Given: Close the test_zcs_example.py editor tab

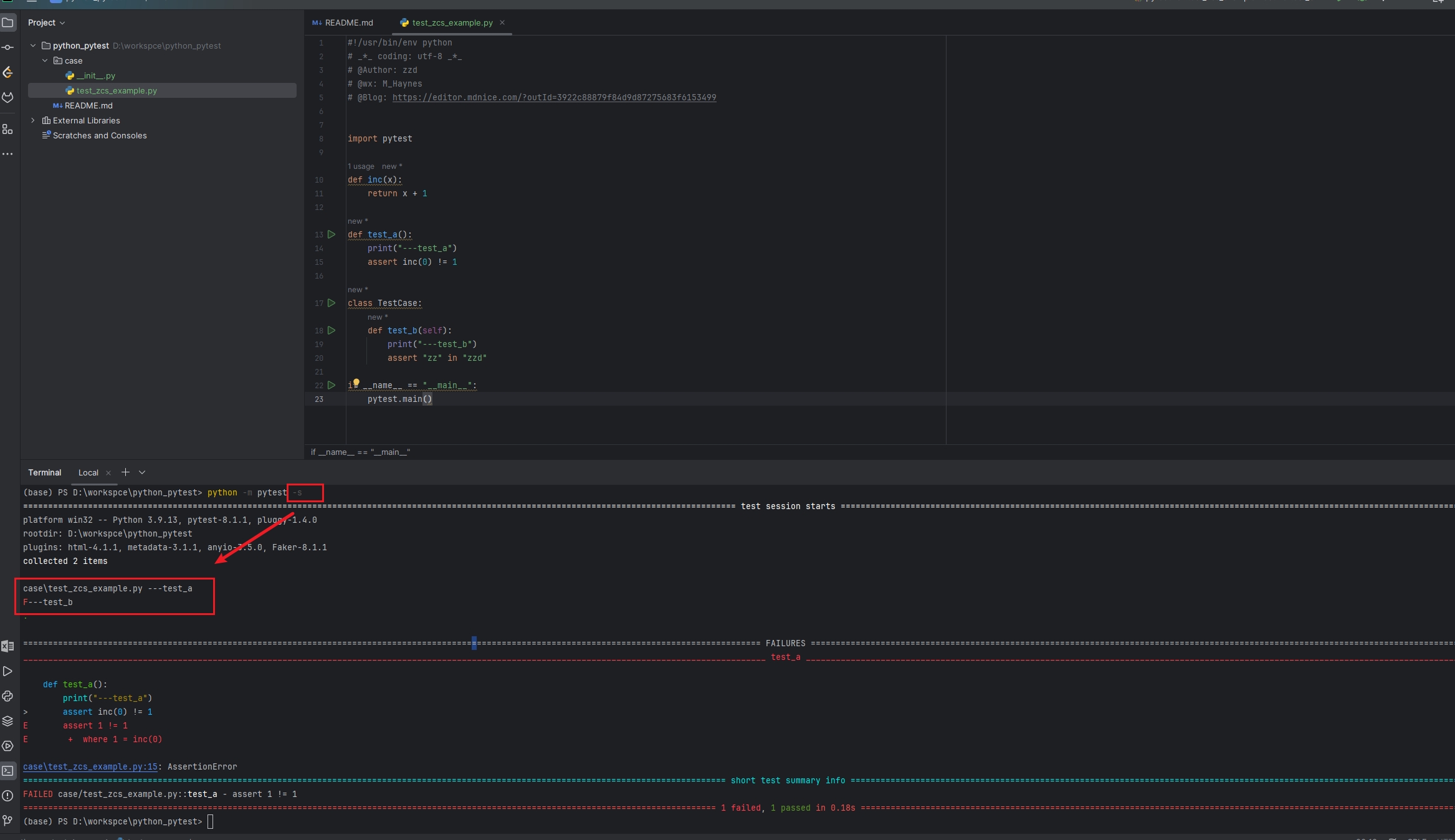Looking at the screenshot, I should coord(502,22).
